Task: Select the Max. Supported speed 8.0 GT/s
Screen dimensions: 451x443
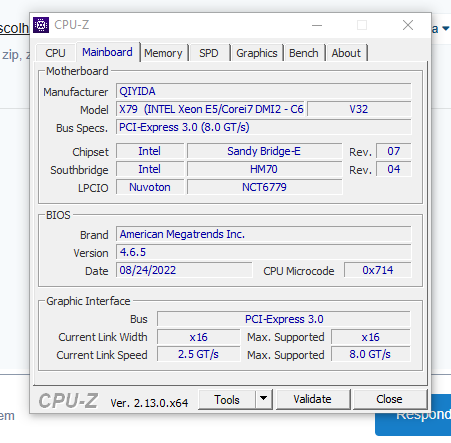Action: click(x=371, y=354)
